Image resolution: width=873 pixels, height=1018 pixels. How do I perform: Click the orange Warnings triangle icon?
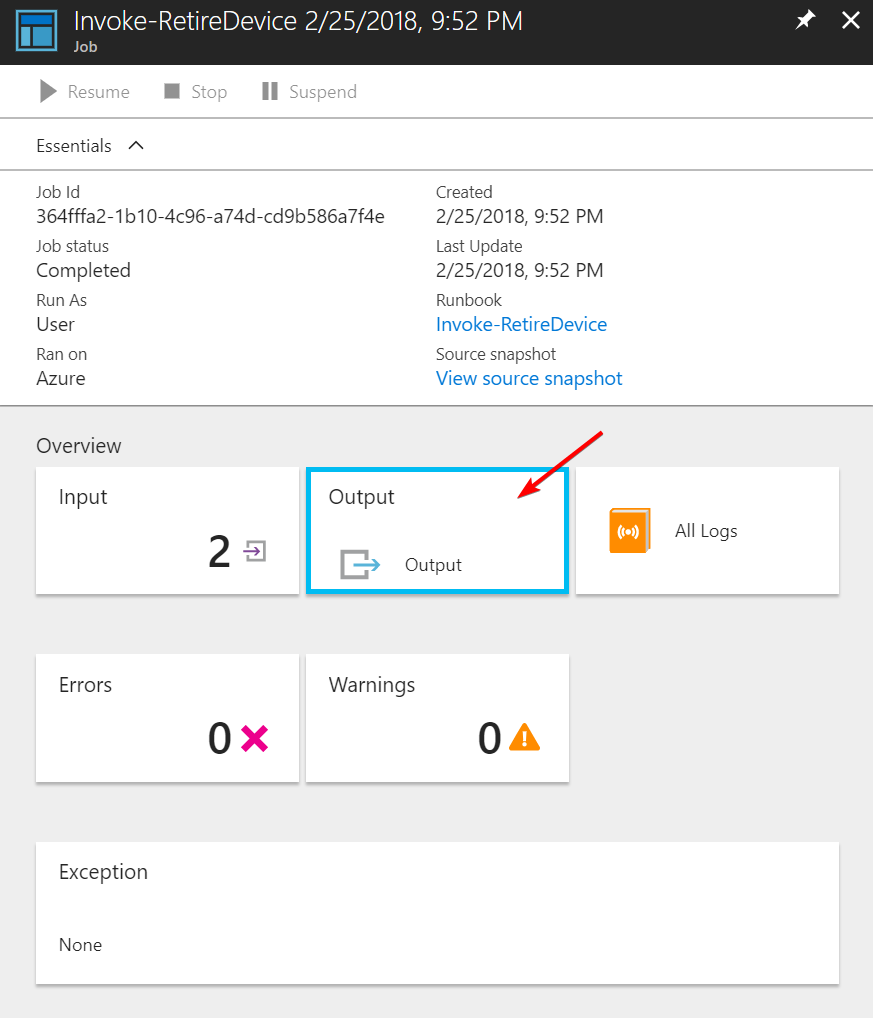click(x=524, y=739)
